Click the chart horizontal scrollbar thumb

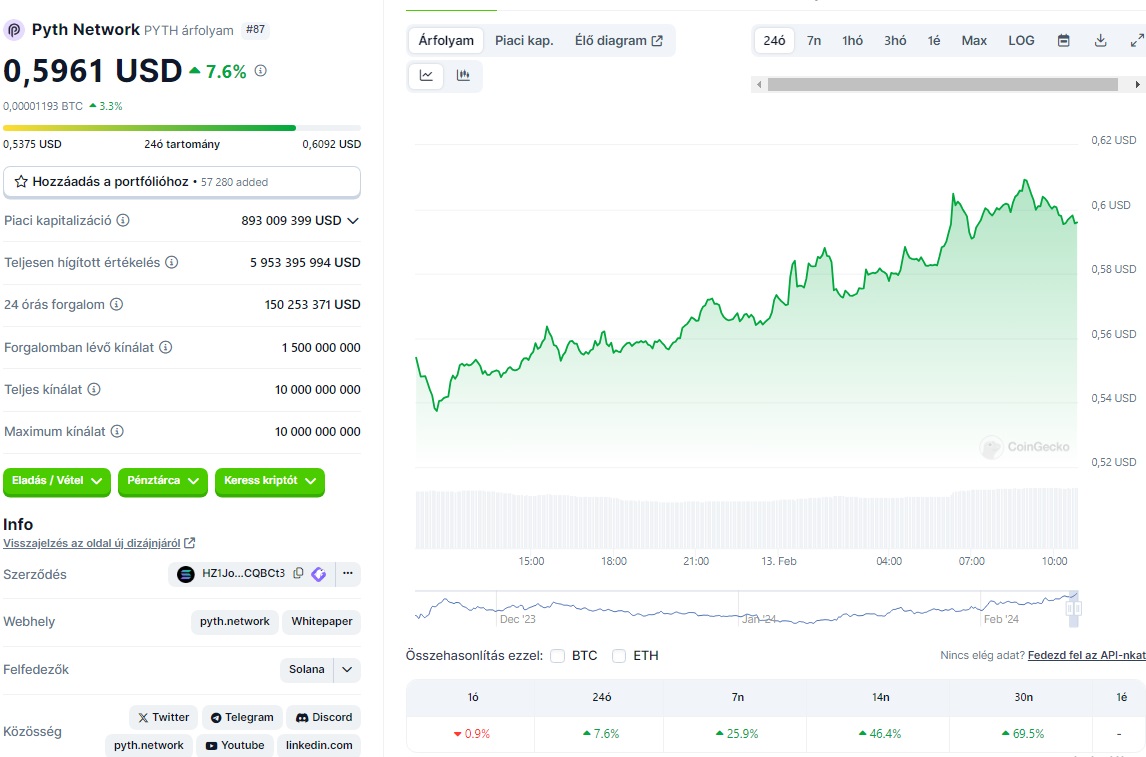pyautogui.click(x=943, y=85)
